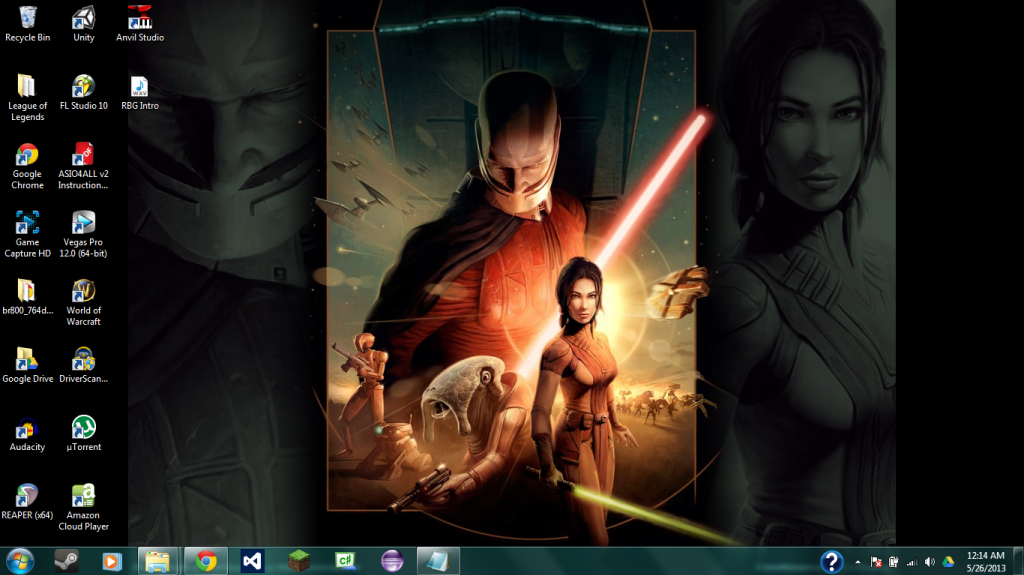This screenshot has width=1024, height=575.
Task: Select the FL Studio 10 shortcut
Action: 84,92
